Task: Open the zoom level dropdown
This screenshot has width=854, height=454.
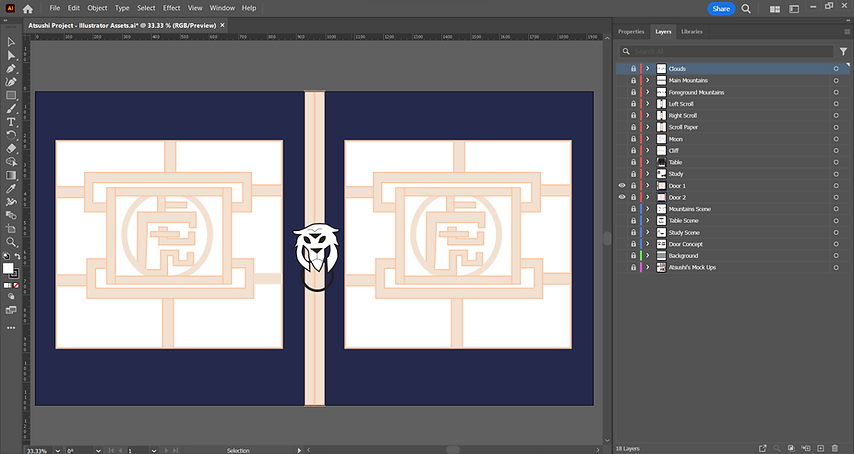Action: (58, 451)
